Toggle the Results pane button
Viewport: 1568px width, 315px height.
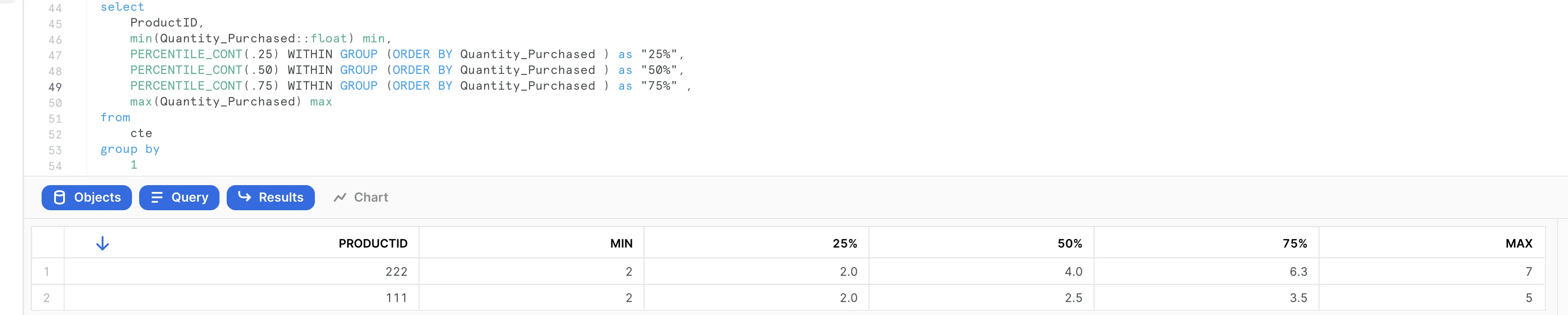[x=270, y=197]
